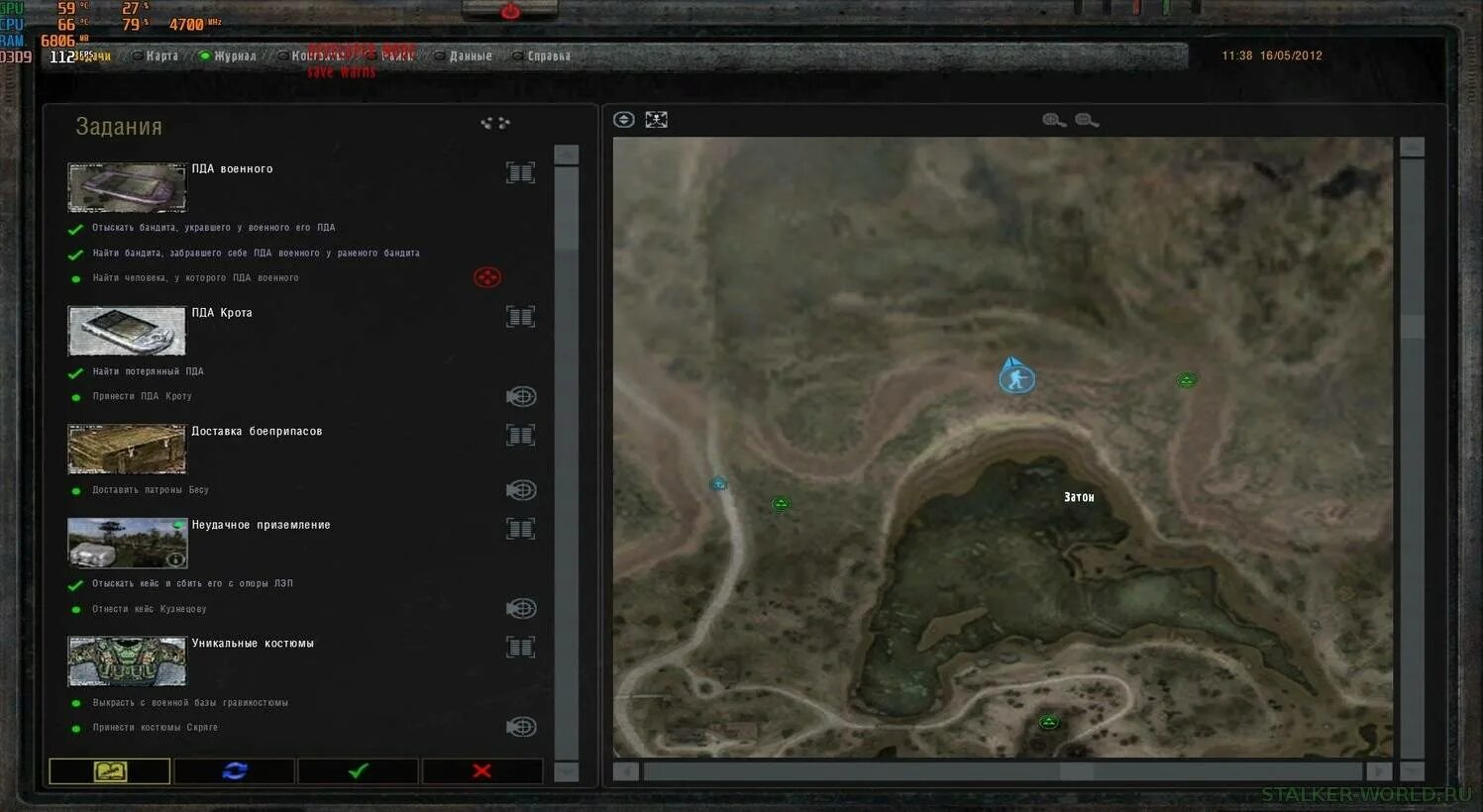Click the Затон label on map
This screenshot has width=1483, height=812.
click(1079, 497)
